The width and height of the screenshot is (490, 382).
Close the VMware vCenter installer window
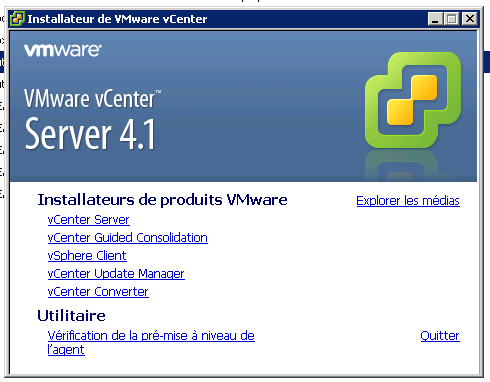(x=470, y=19)
